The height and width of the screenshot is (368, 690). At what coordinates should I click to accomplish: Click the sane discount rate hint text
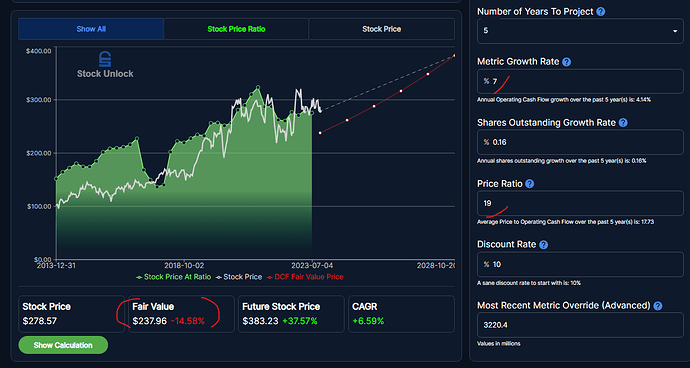point(529,283)
